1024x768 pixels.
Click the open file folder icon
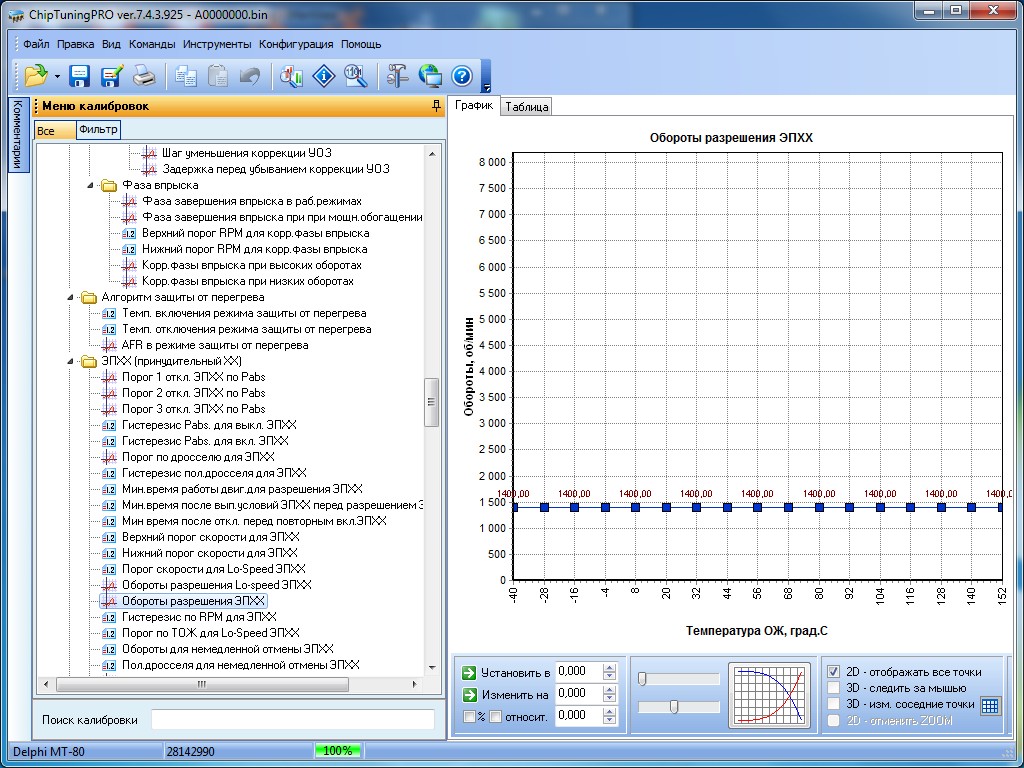pyautogui.click(x=36, y=76)
